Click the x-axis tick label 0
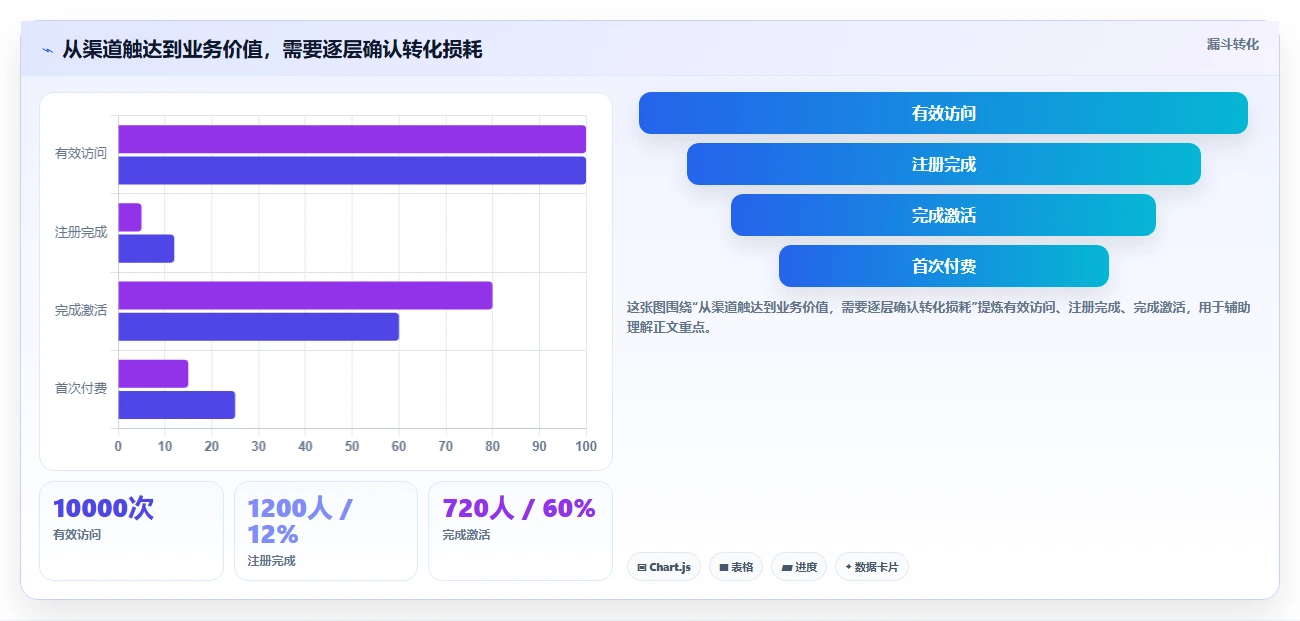1300x621 pixels. click(118, 446)
